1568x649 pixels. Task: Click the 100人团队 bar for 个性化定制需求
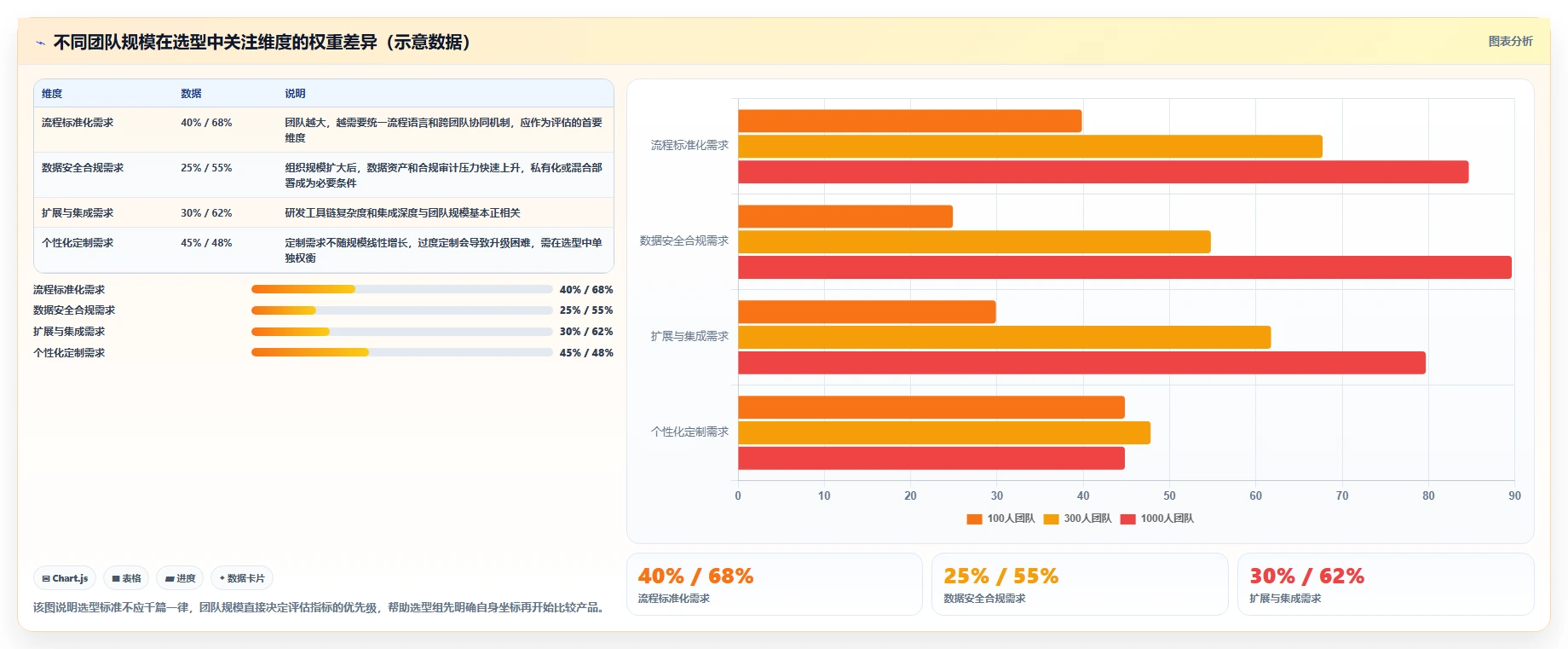(931, 408)
